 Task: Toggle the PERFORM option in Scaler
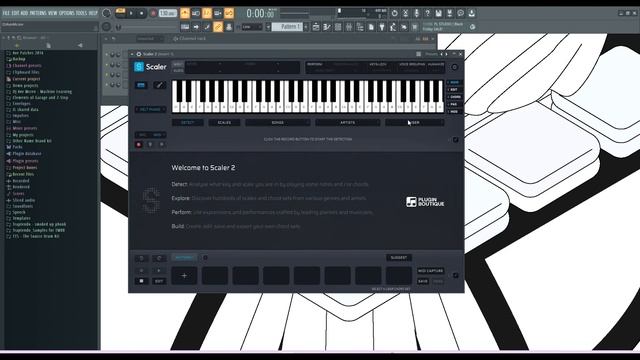click(315, 64)
